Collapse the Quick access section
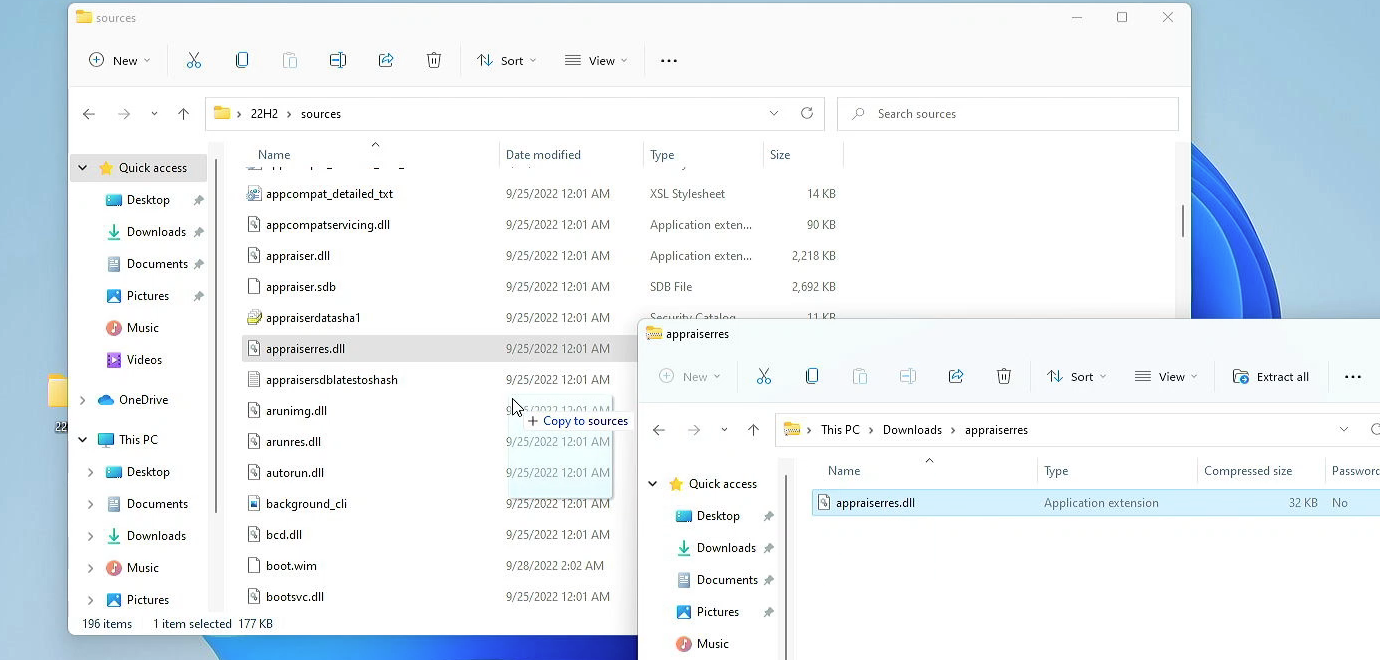 pyautogui.click(x=81, y=167)
